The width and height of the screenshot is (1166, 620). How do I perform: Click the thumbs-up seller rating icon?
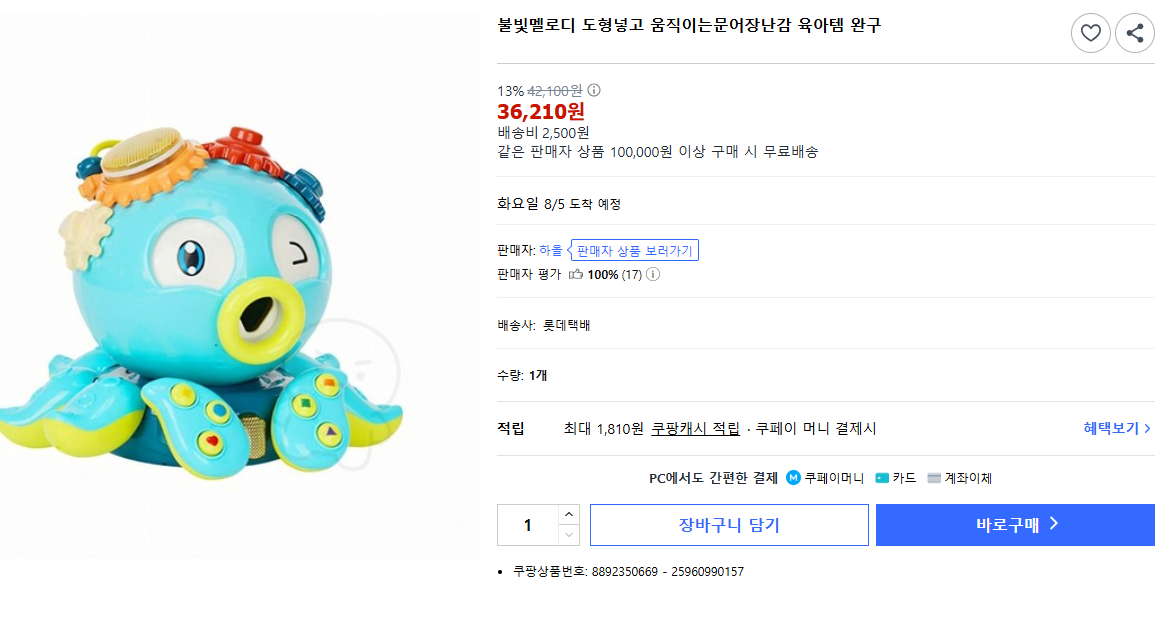coord(576,275)
